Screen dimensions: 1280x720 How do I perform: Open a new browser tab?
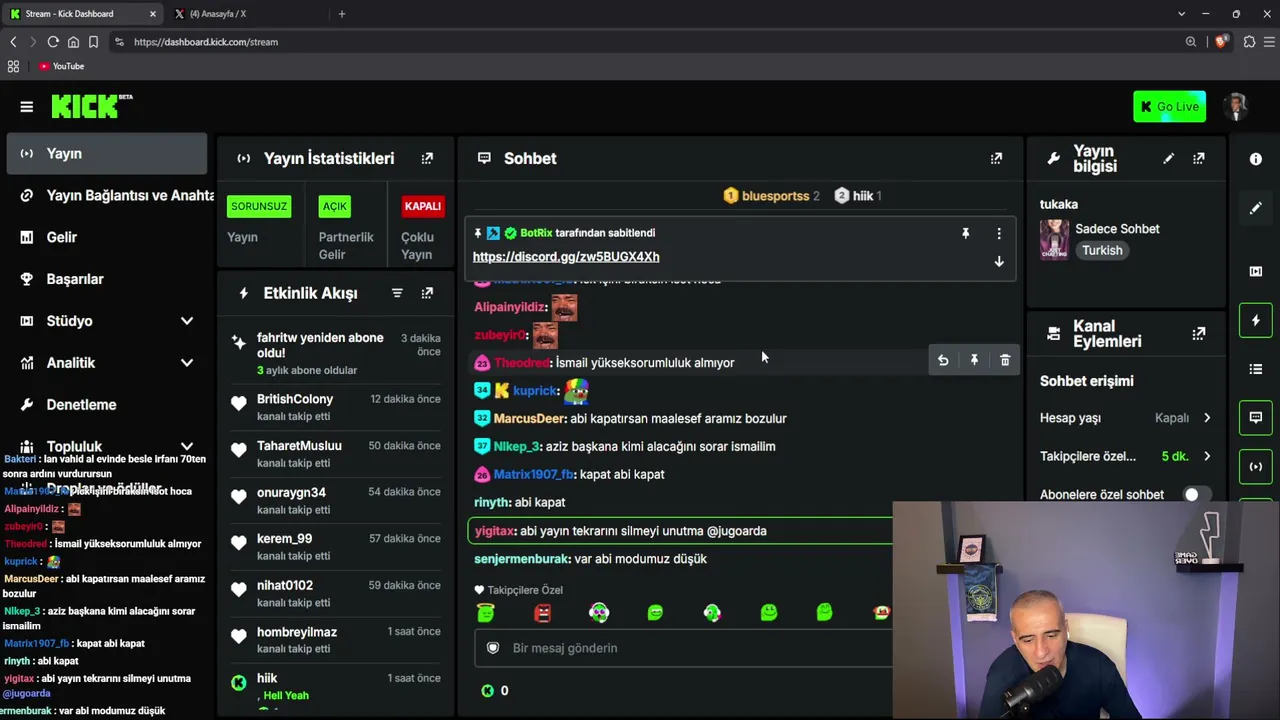tap(342, 14)
